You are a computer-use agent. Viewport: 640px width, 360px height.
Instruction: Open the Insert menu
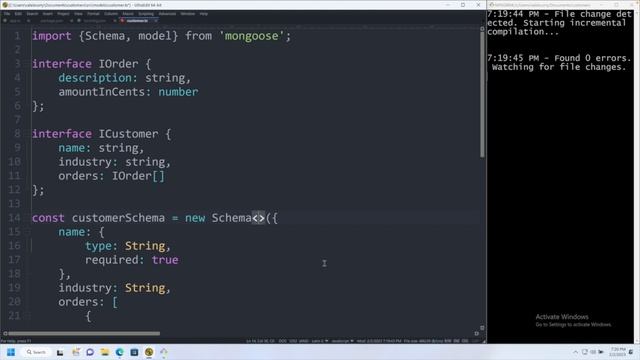pos(47,14)
